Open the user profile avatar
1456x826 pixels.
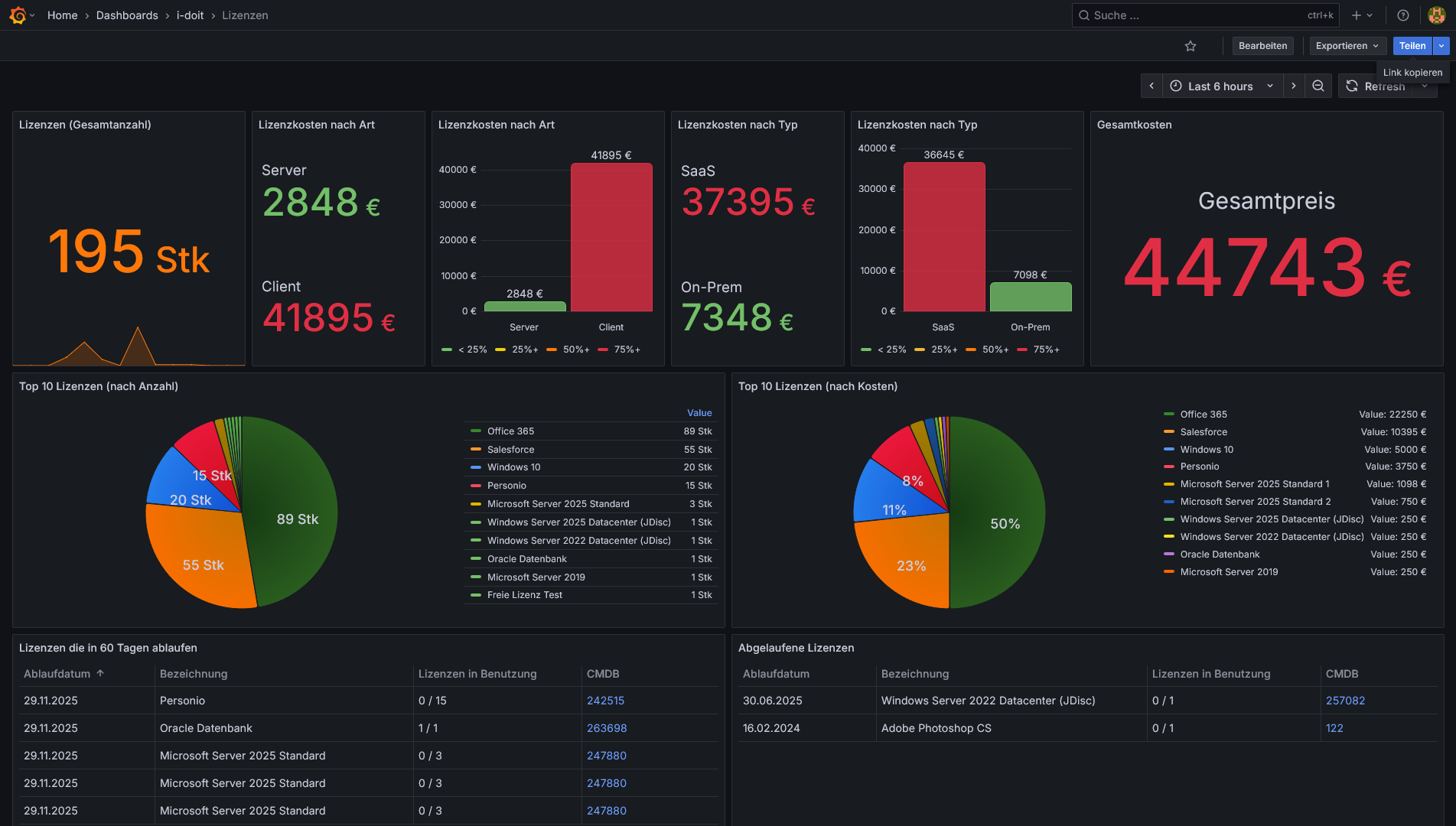pyautogui.click(x=1436, y=15)
